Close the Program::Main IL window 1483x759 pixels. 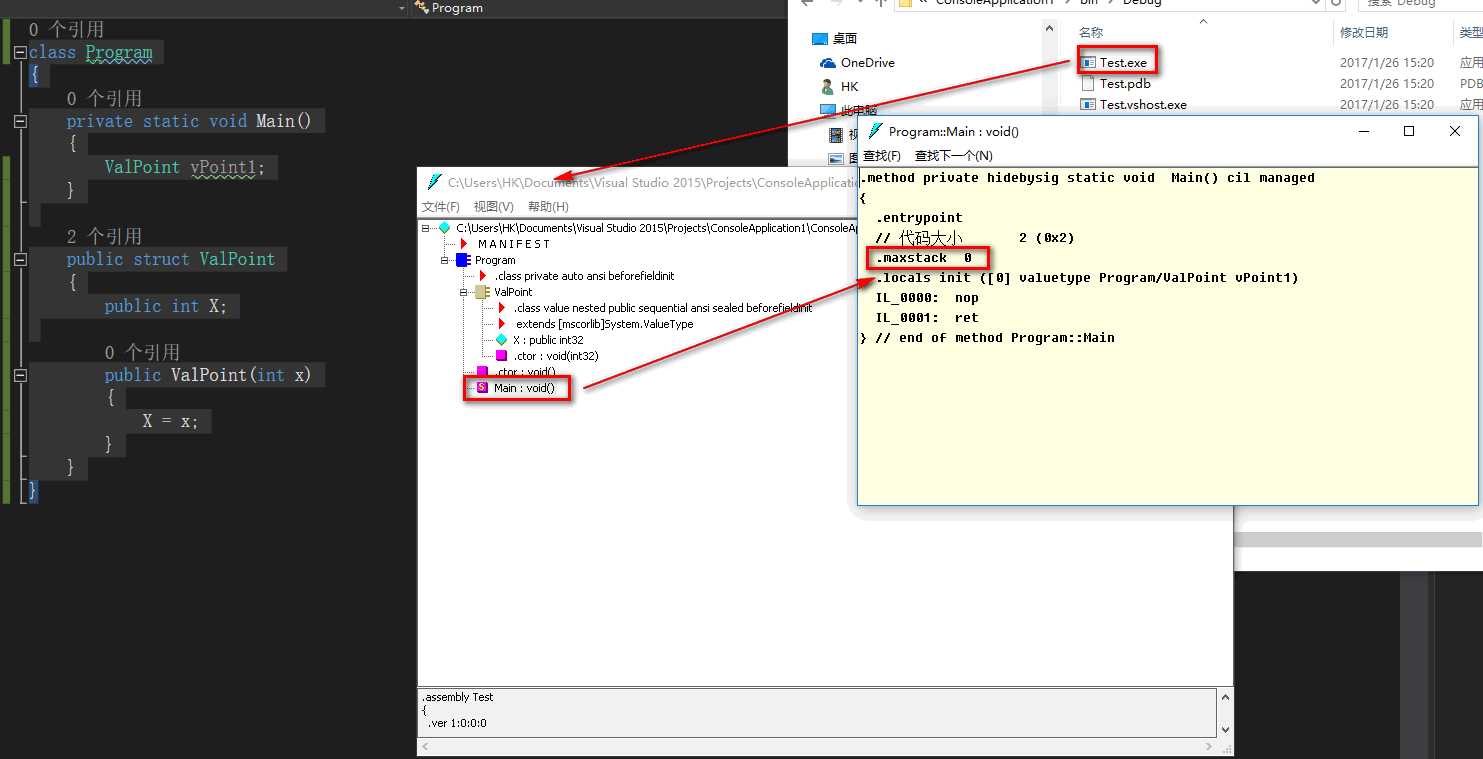[x=1455, y=131]
